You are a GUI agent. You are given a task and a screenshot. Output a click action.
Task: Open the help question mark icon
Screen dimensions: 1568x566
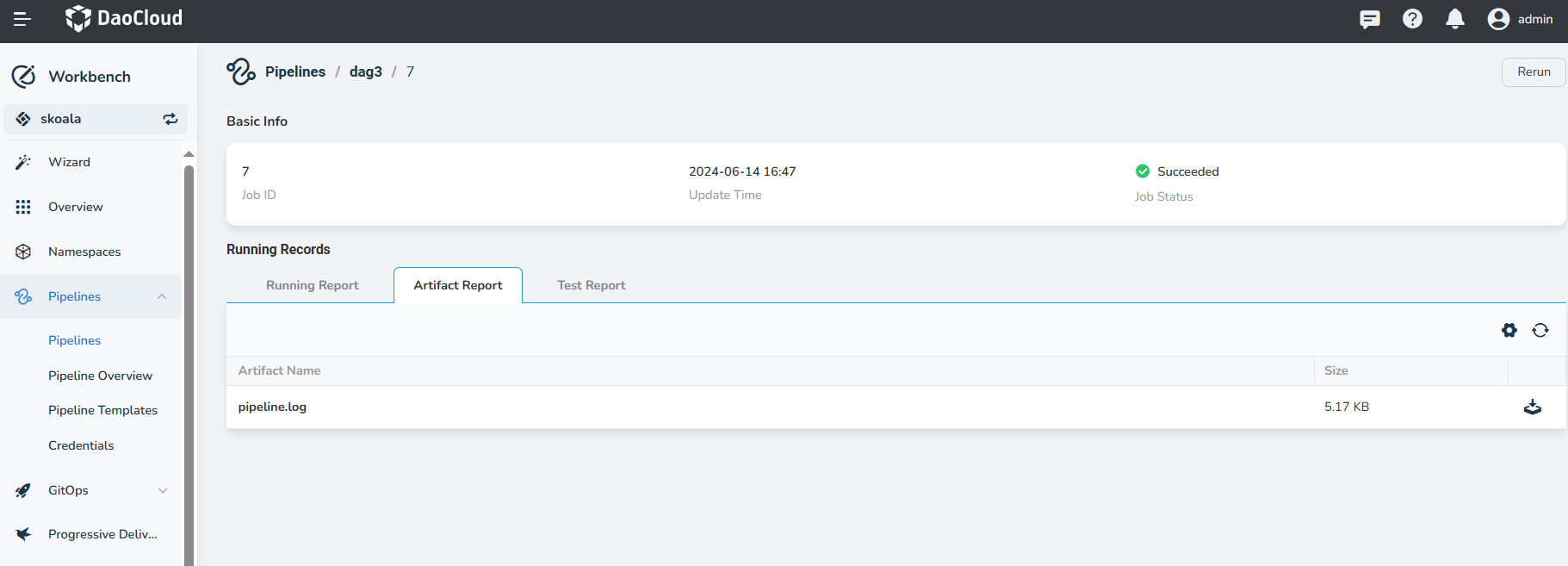[x=1412, y=19]
